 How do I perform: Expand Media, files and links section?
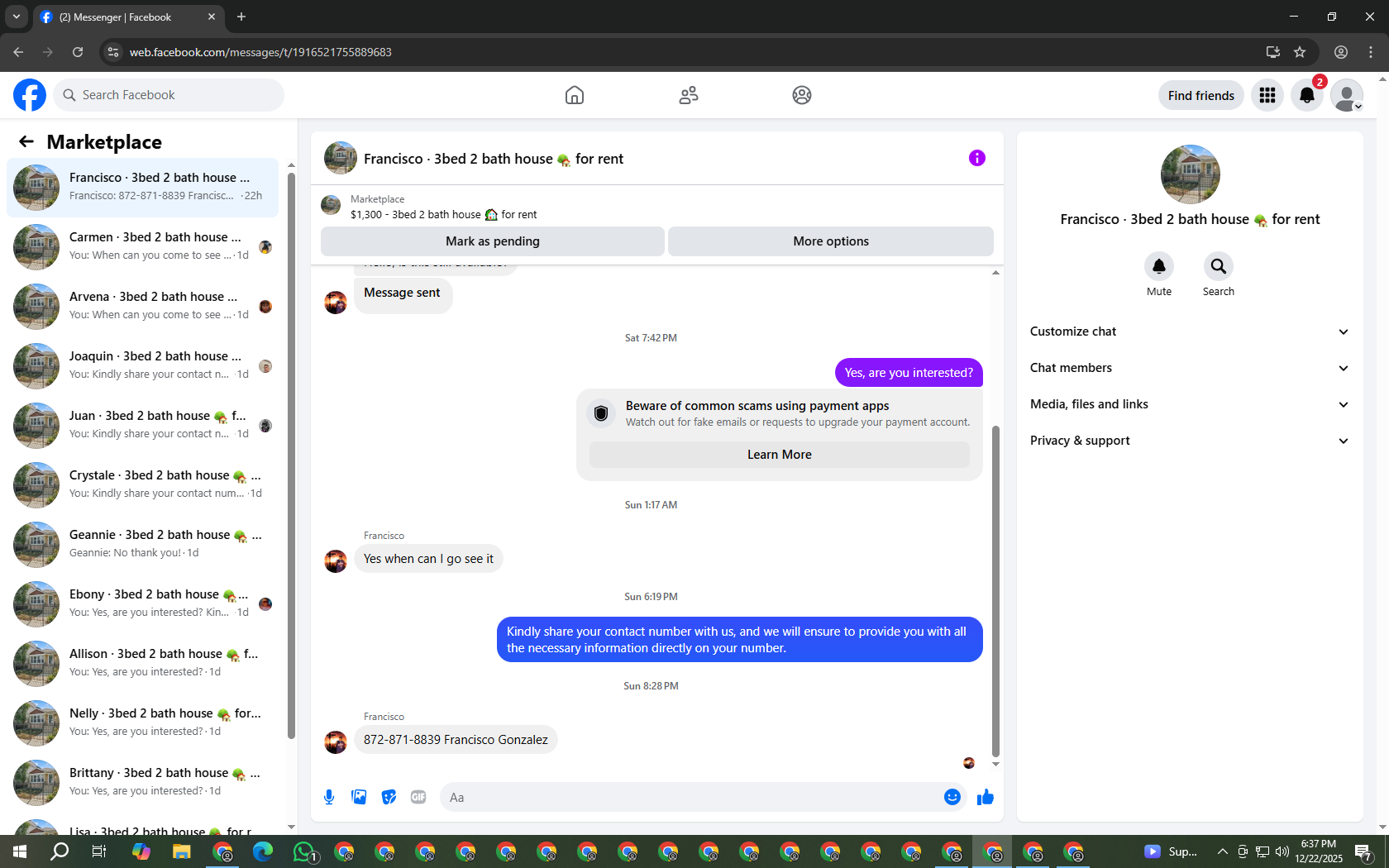click(x=1190, y=404)
